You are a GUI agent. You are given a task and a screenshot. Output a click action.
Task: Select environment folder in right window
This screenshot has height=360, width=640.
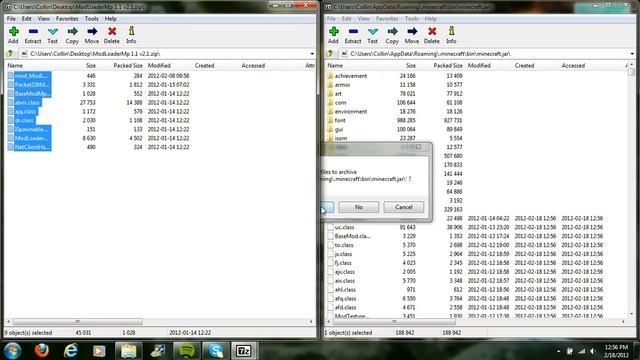tap(351, 111)
